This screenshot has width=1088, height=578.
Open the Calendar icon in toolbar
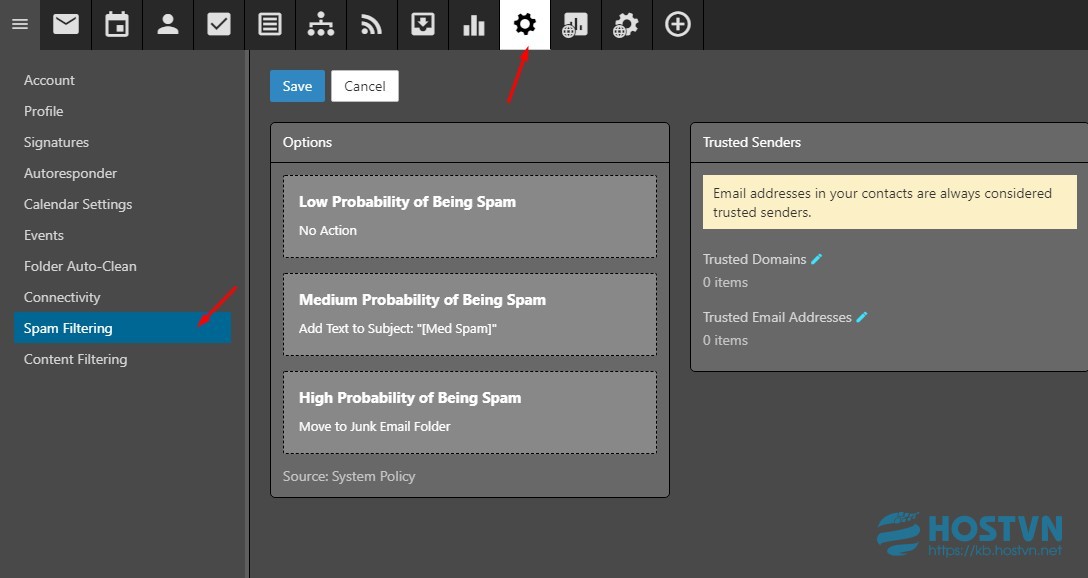click(x=117, y=24)
